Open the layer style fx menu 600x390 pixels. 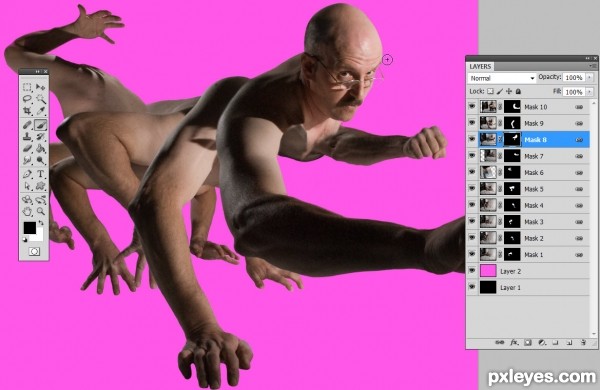pos(514,343)
